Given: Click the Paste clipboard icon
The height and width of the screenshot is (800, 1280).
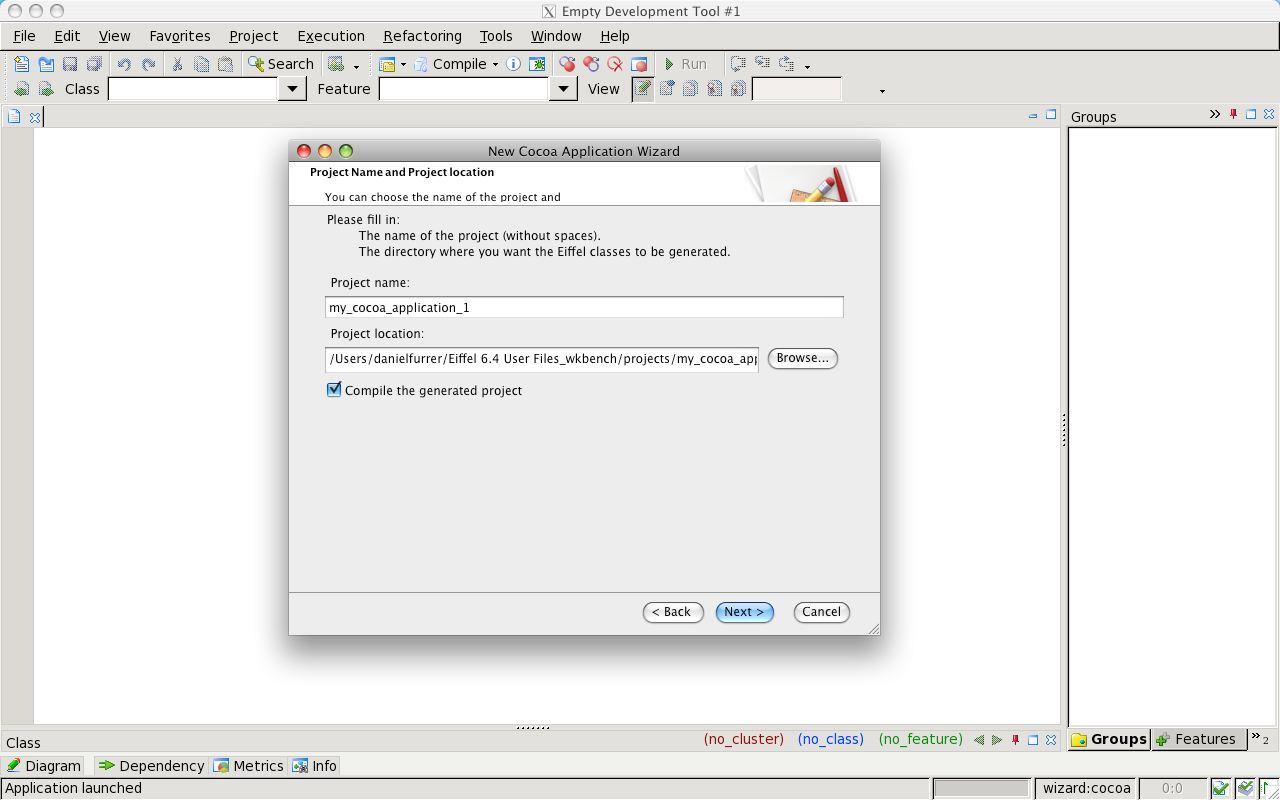Looking at the screenshot, I should click(x=226, y=64).
